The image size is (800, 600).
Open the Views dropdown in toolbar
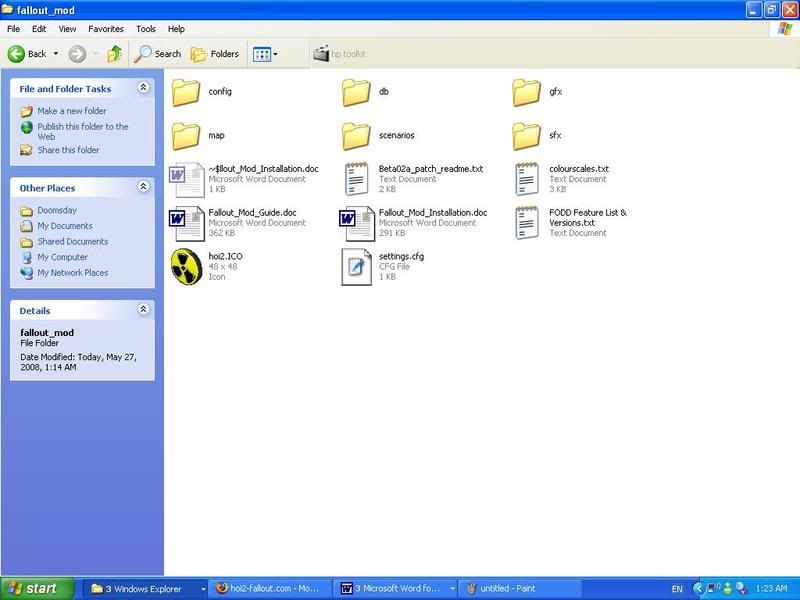[265, 54]
